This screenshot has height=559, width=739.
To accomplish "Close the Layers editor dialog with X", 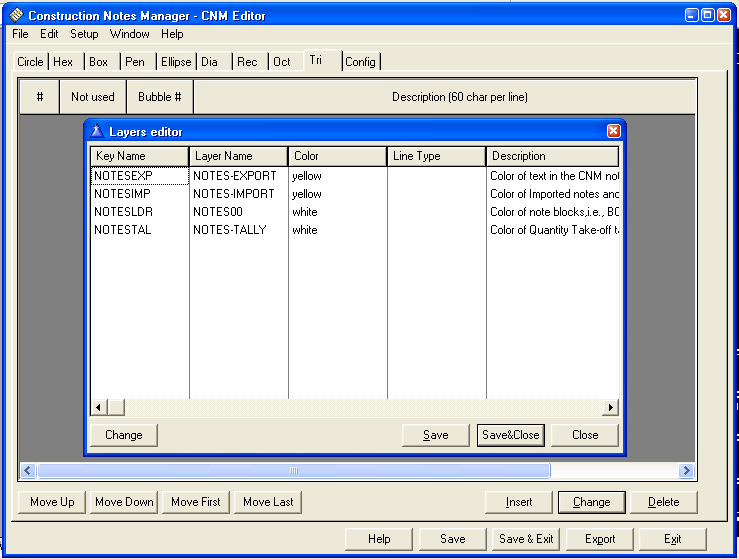I will 614,132.
